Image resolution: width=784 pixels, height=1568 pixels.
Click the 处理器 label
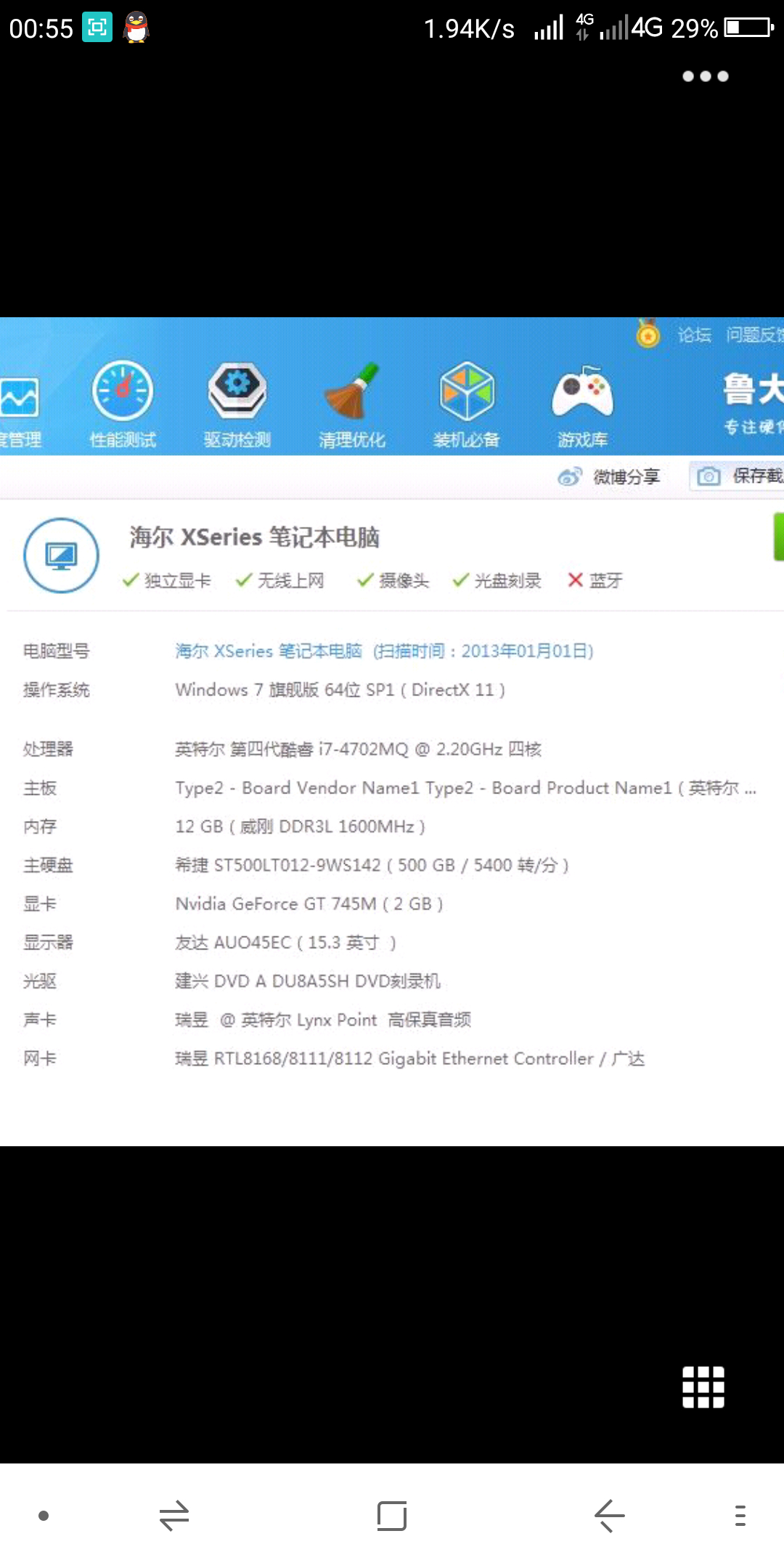(x=48, y=749)
